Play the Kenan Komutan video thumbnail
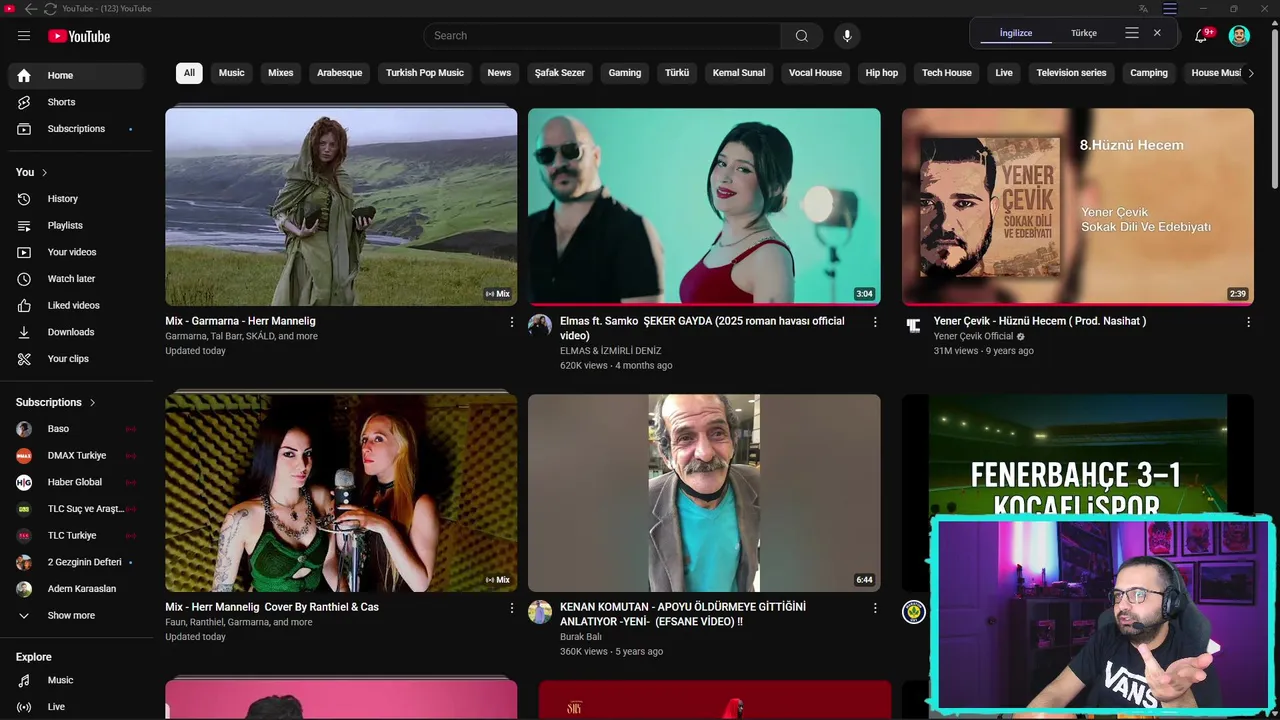The width and height of the screenshot is (1280, 720). [704, 493]
